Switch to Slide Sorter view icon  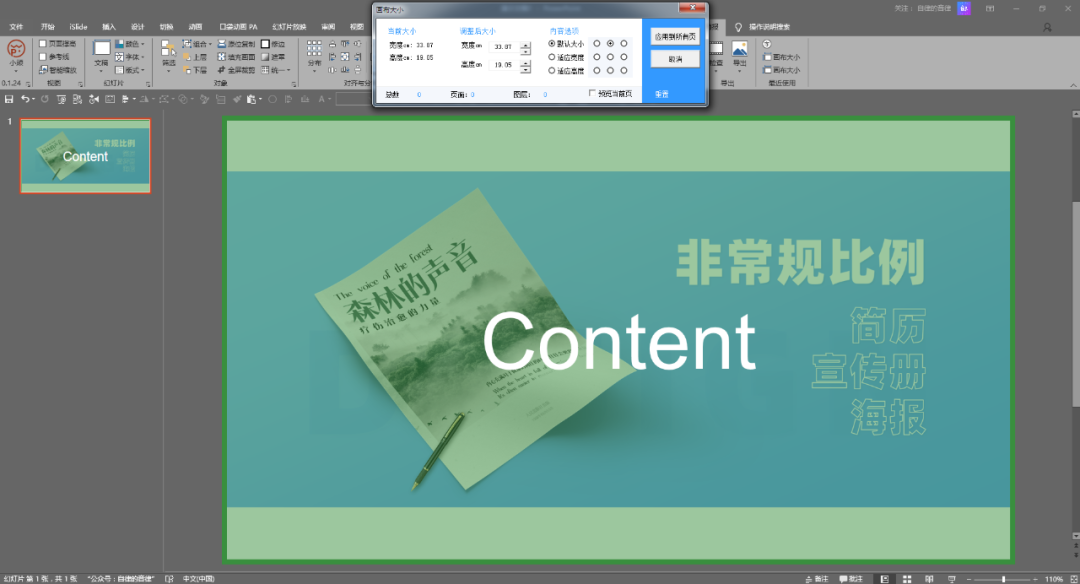[x=907, y=579]
